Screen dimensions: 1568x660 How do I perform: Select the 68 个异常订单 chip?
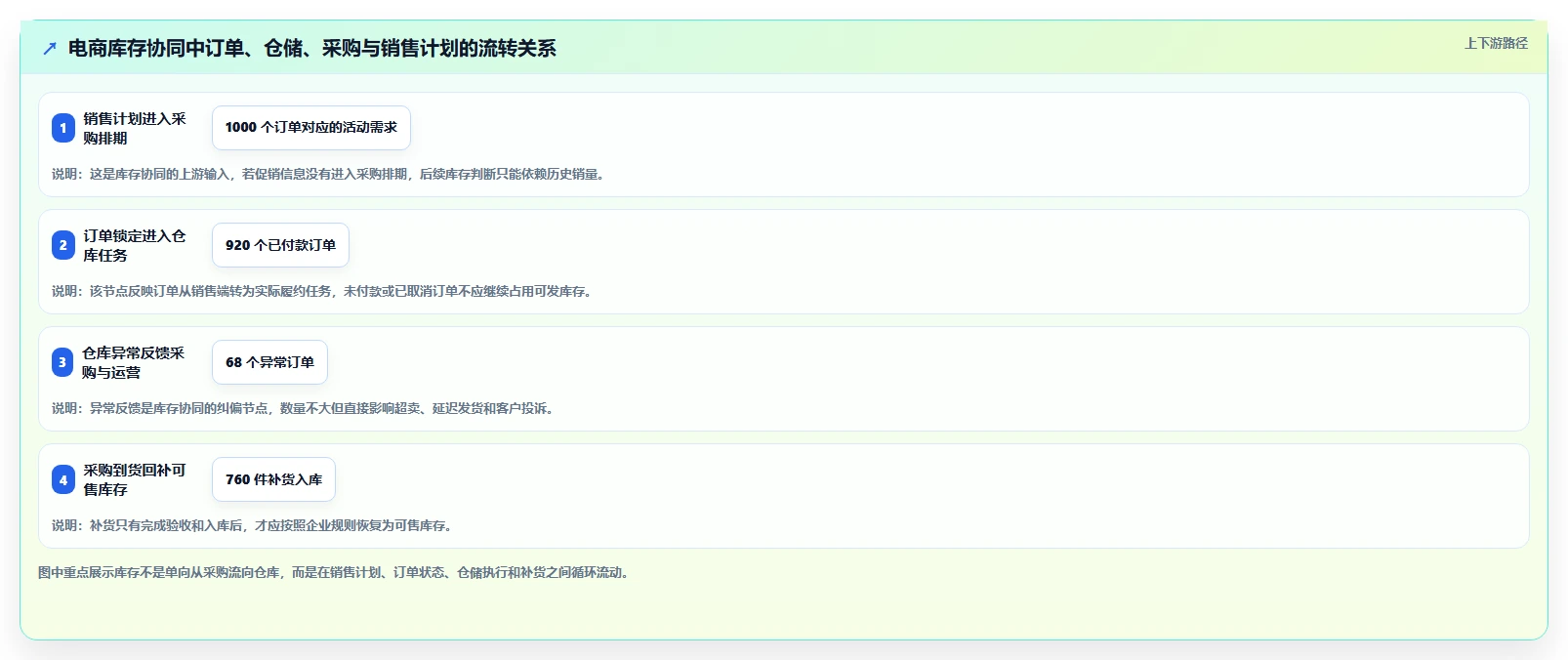pos(269,362)
